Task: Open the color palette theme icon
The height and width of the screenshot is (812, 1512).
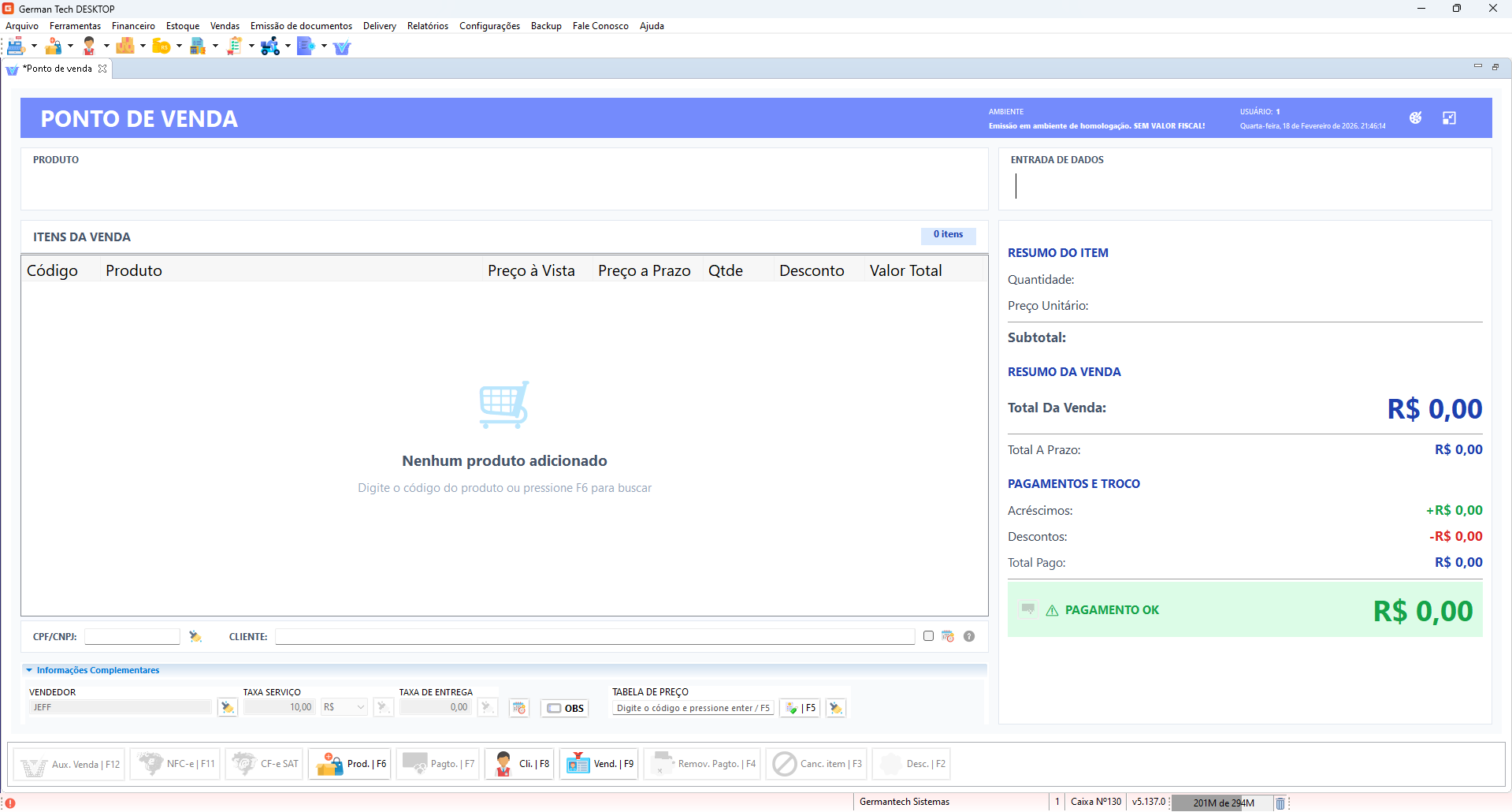Action: coord(1415,118)
